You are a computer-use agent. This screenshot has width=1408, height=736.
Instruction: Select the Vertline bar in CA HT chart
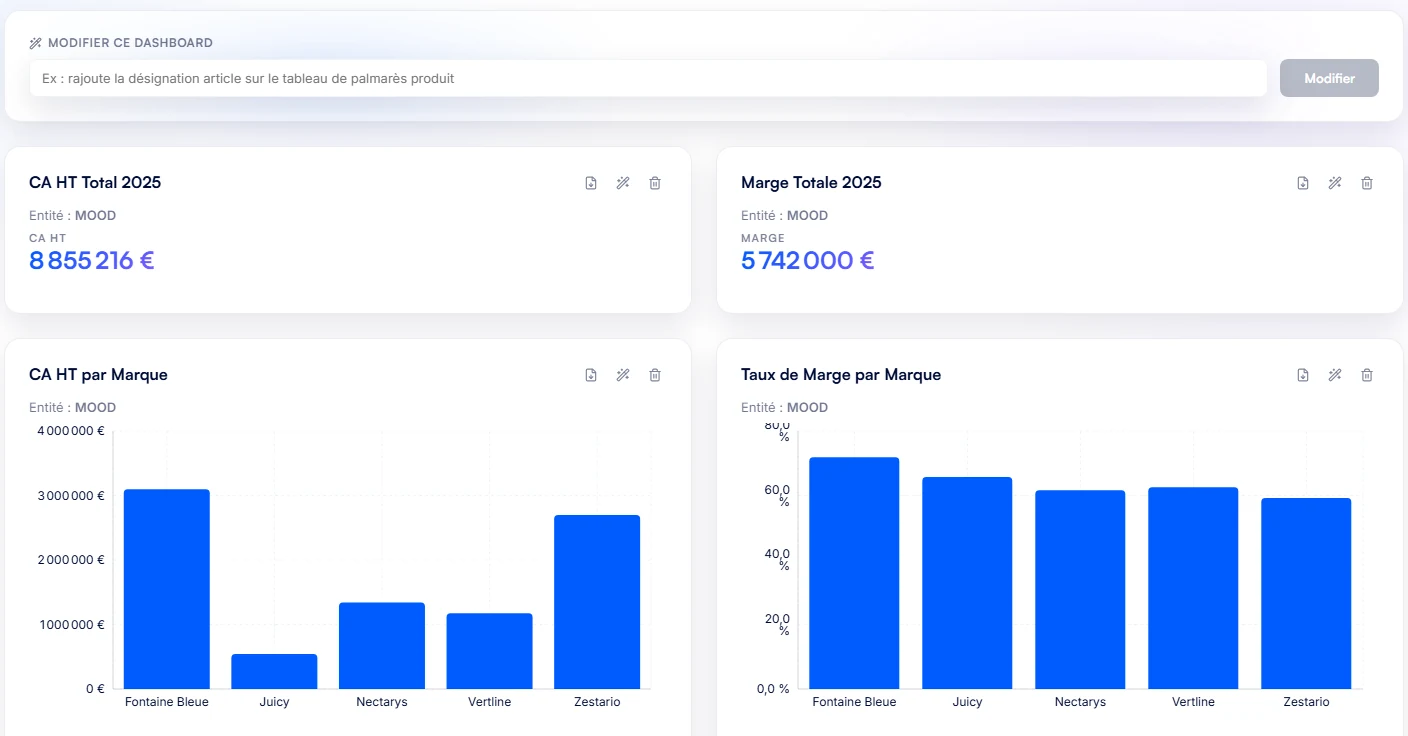[489, 651]
